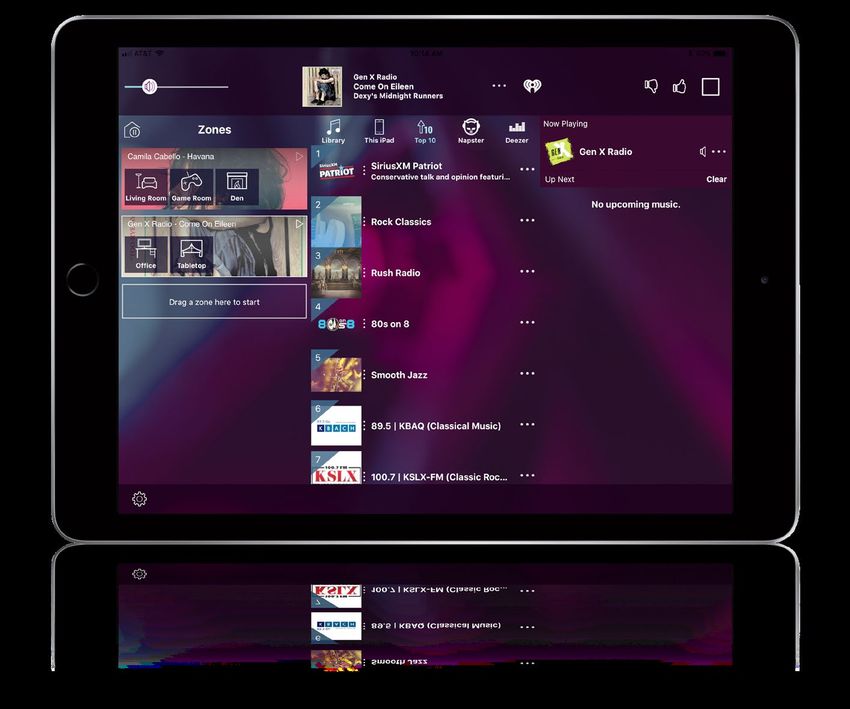
Task: Mute Gen X Radio in Now Playing
Action: pos(703,152)
